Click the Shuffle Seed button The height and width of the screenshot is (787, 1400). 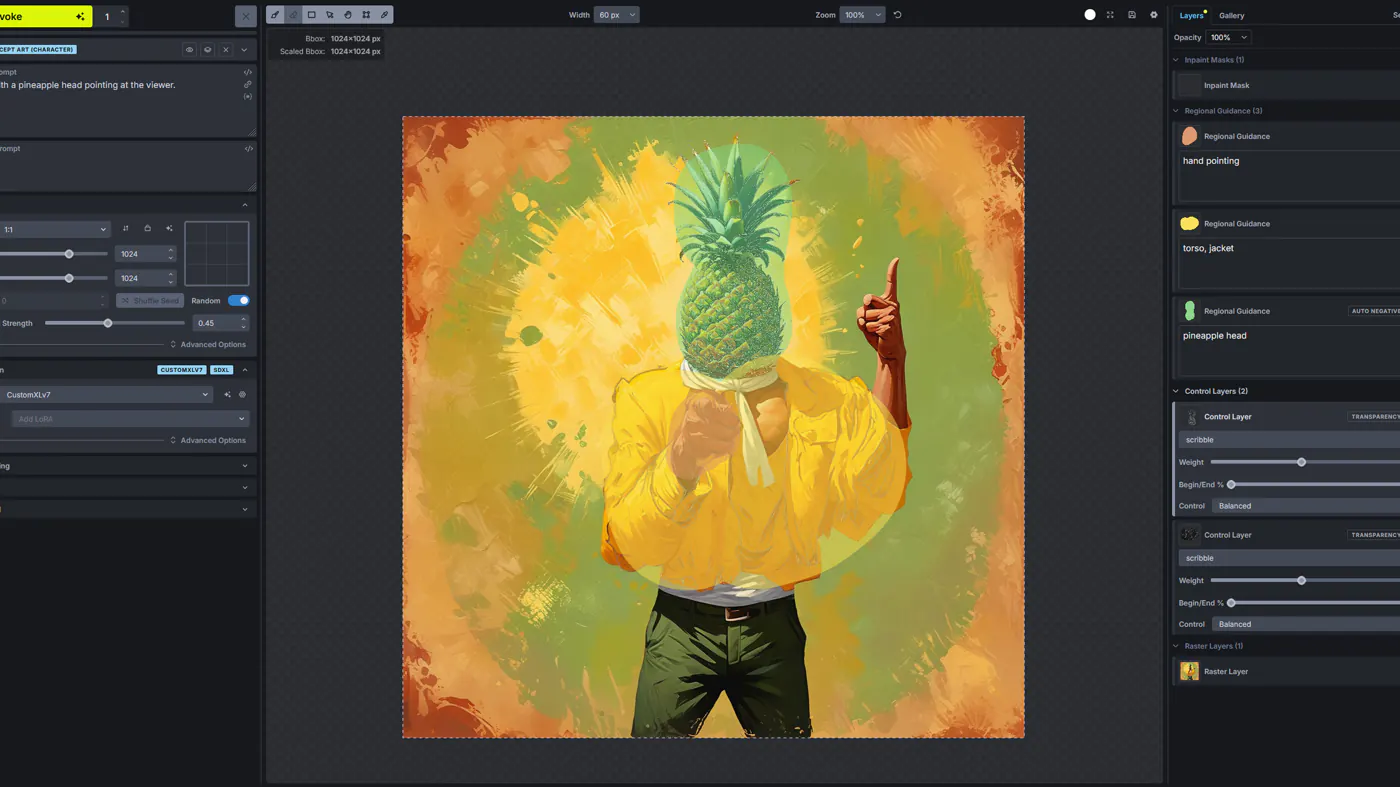[x=149, y=300]
